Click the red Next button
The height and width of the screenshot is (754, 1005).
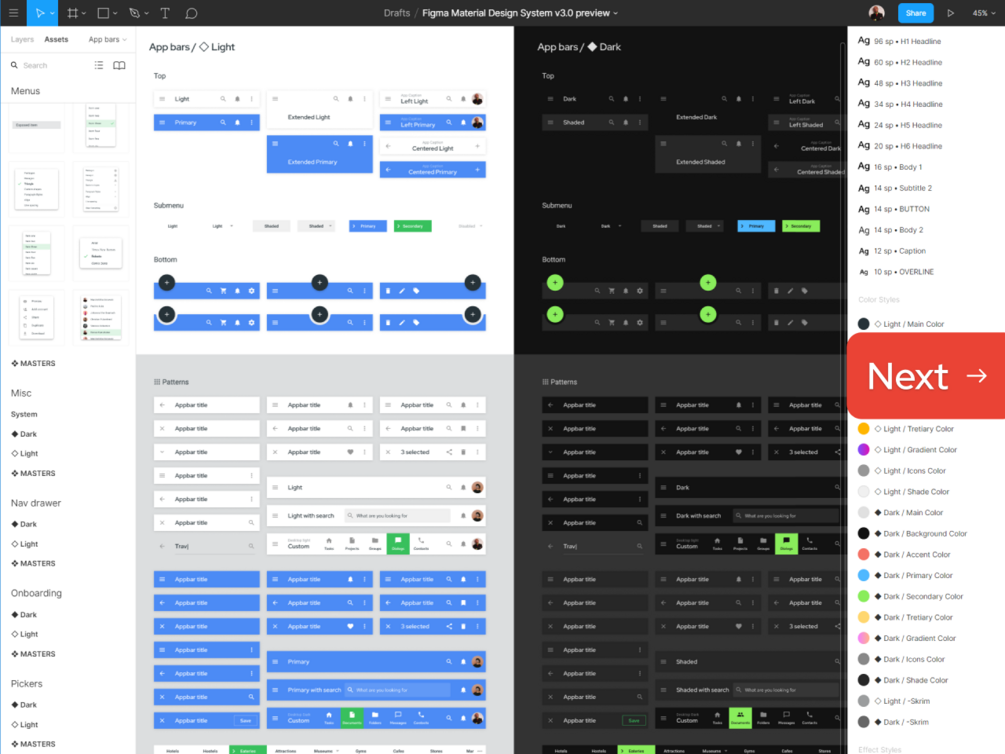click(x=927, y=376)
